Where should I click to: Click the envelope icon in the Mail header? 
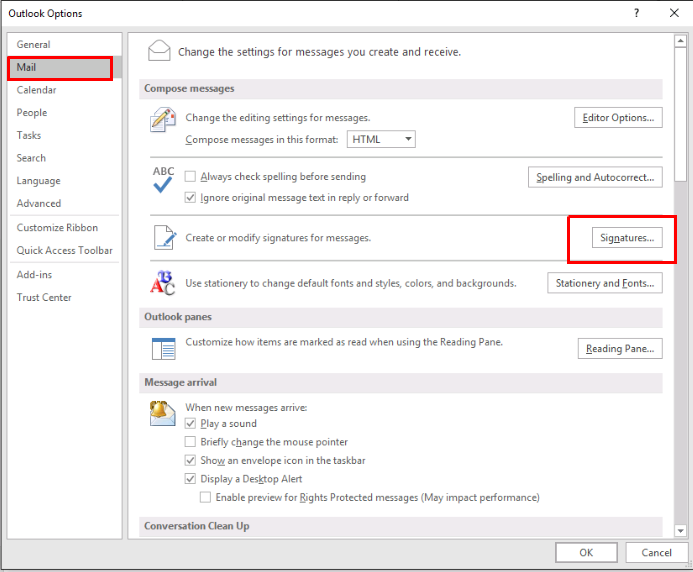[158, 51]
